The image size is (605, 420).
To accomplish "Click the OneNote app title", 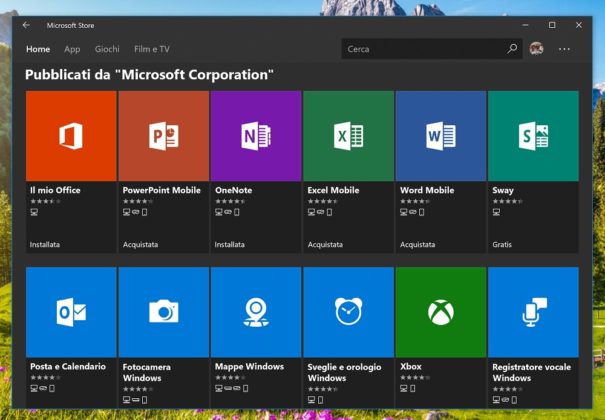I will [x=233, y=190].
